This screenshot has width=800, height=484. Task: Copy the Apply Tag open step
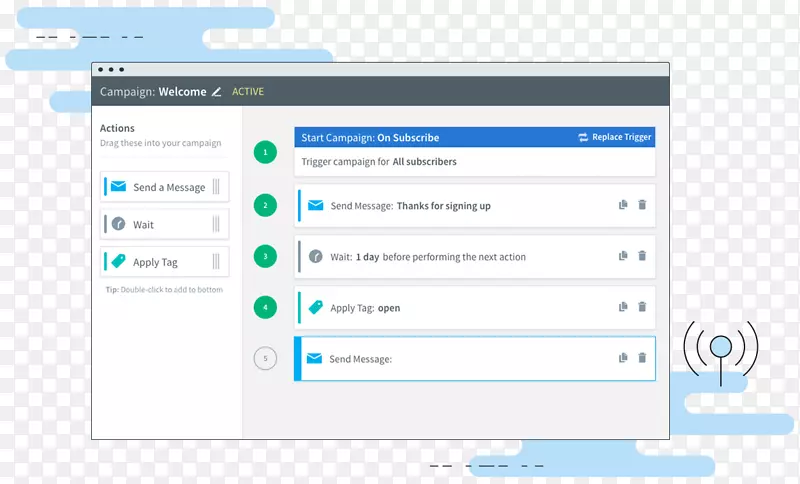click(623, 307)
